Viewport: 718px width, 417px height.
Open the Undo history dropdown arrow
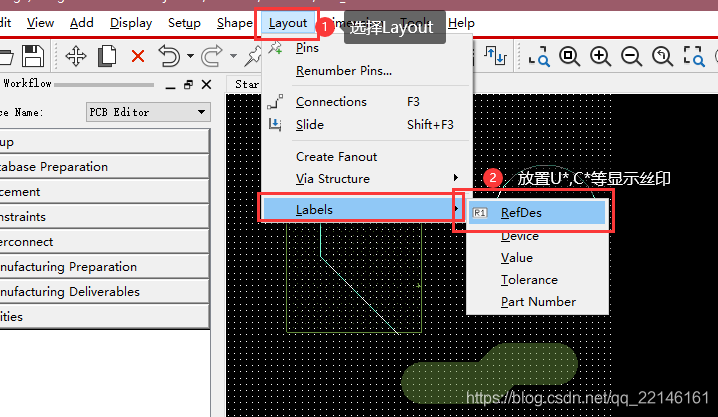point(190,57)
